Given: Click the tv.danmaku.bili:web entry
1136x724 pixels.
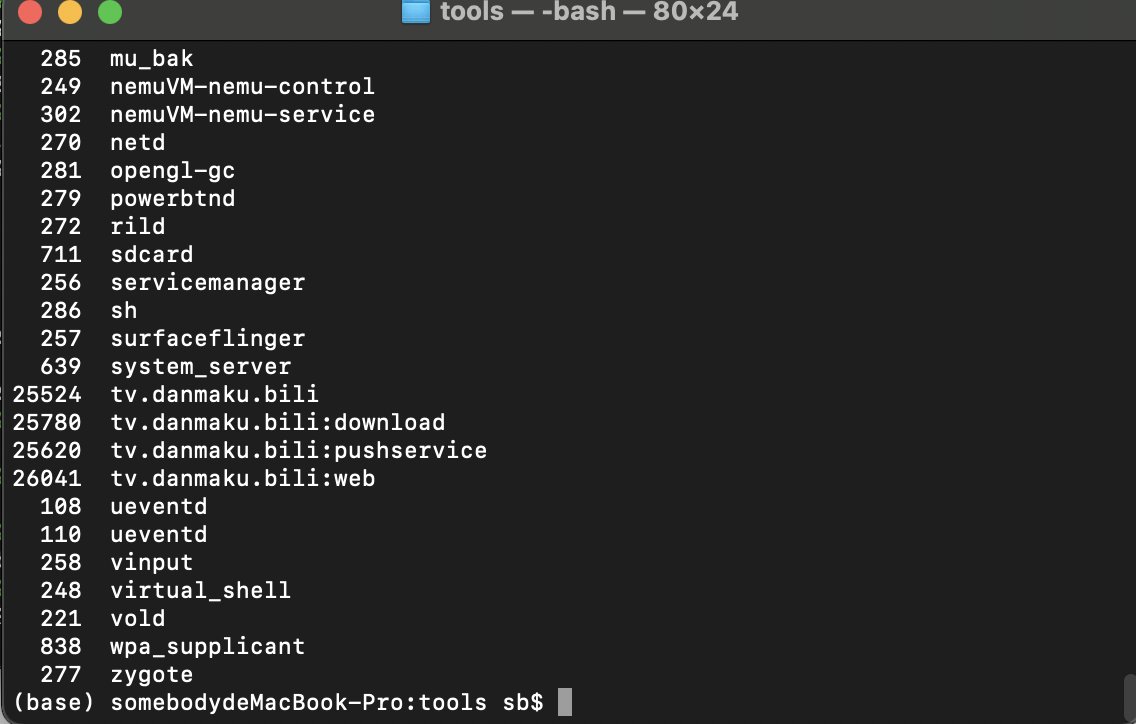Looking at the screenshot, I should 243,478.
